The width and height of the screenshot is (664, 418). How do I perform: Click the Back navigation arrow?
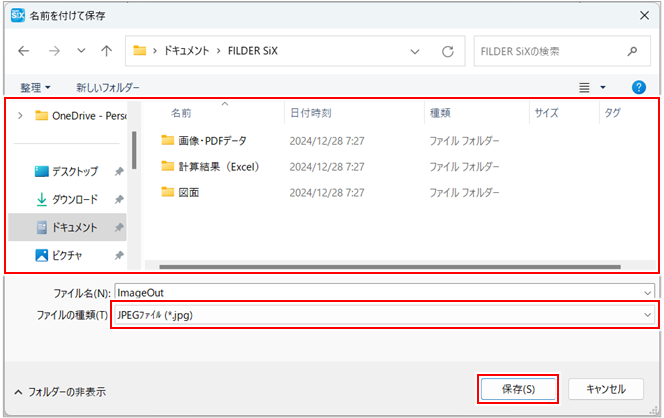click(x=24, y=50)
